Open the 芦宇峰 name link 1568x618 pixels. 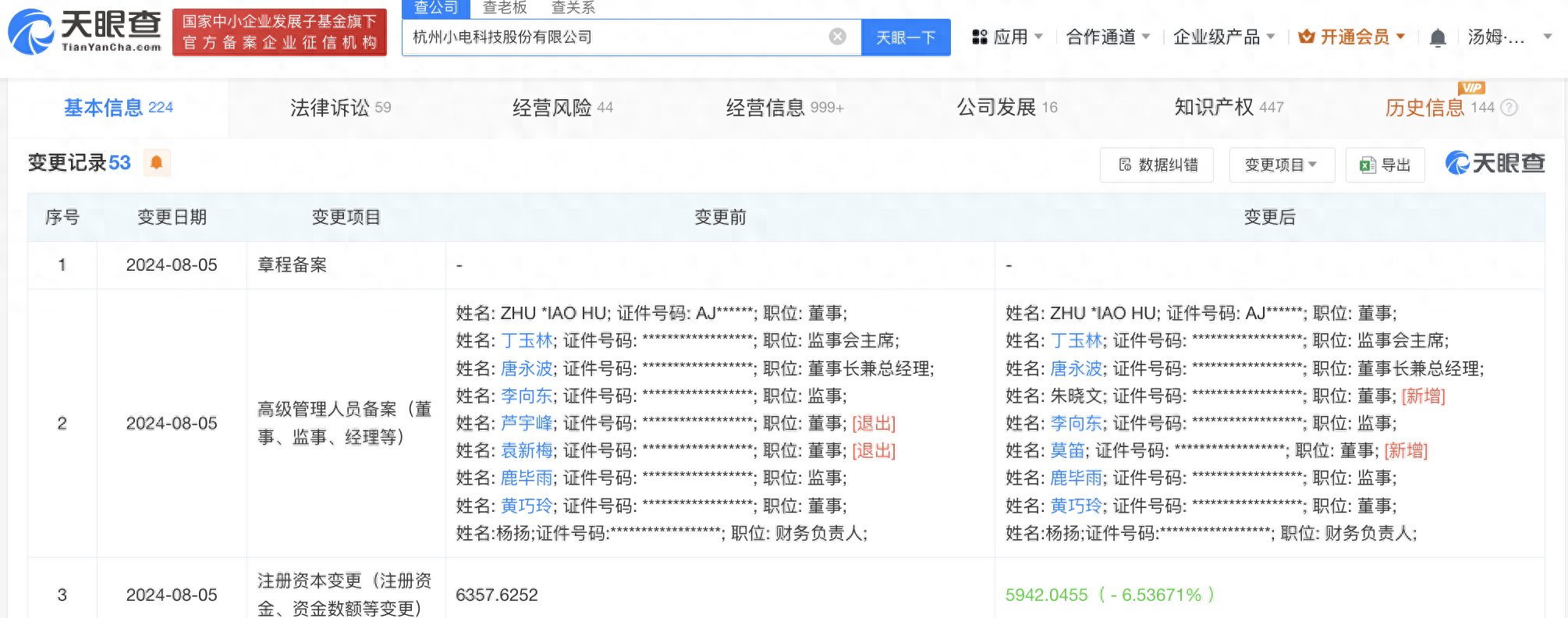point(527,423)
